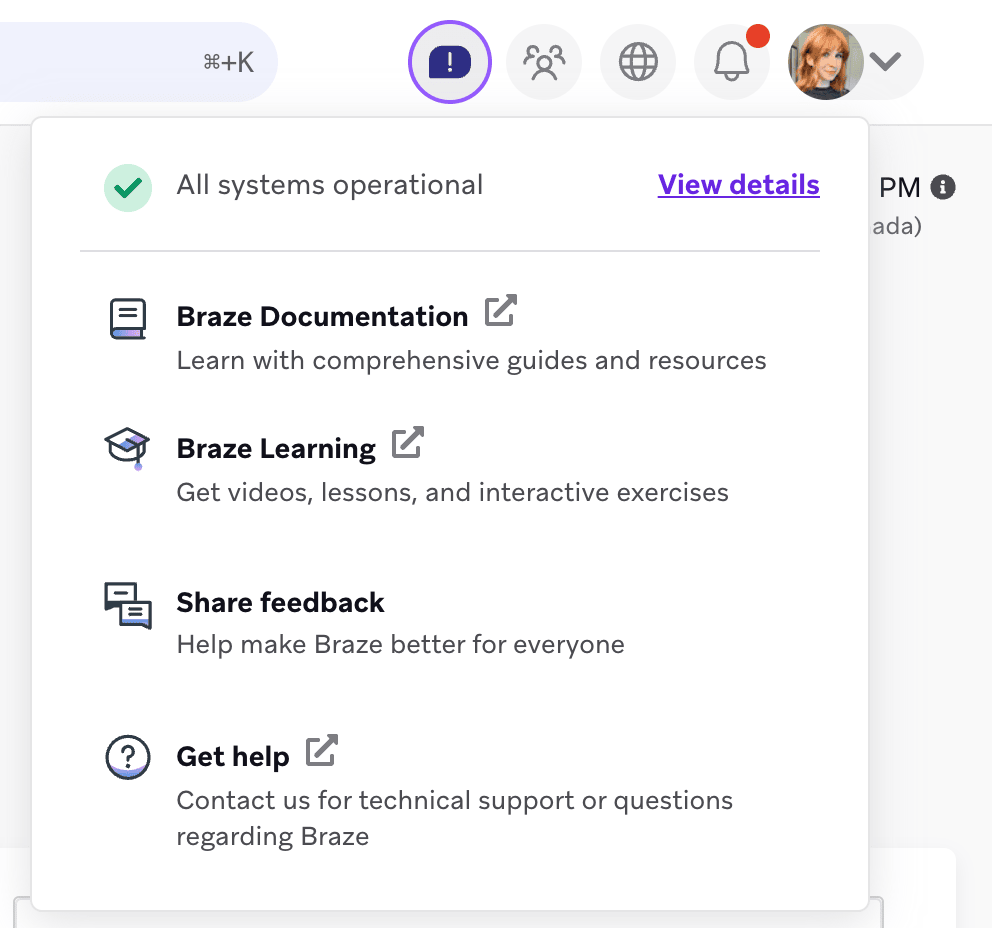The height and width of the screenshot is (928, 992).
Task: Open the community people icon
Action: pyautogui.click(x=544, y=63)
